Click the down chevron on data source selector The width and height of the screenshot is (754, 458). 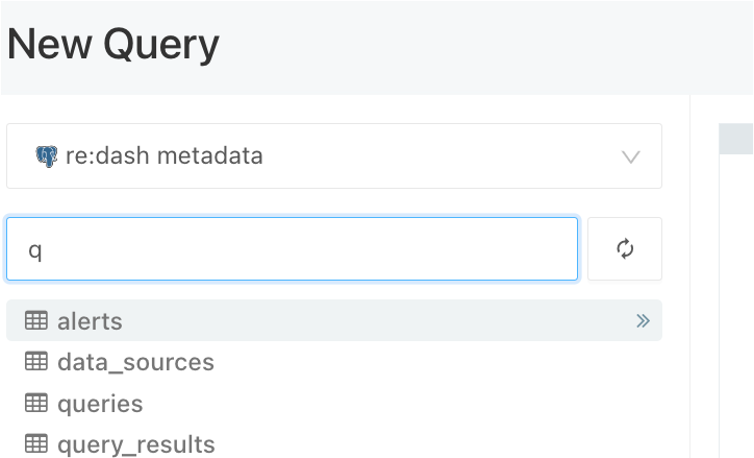tap(630, 157)
